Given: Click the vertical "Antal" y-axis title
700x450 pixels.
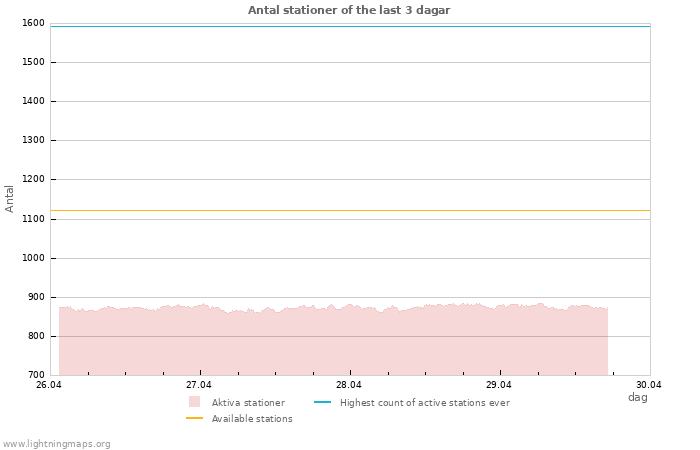Looking at the screenshot, I should (x=10, y=198).
